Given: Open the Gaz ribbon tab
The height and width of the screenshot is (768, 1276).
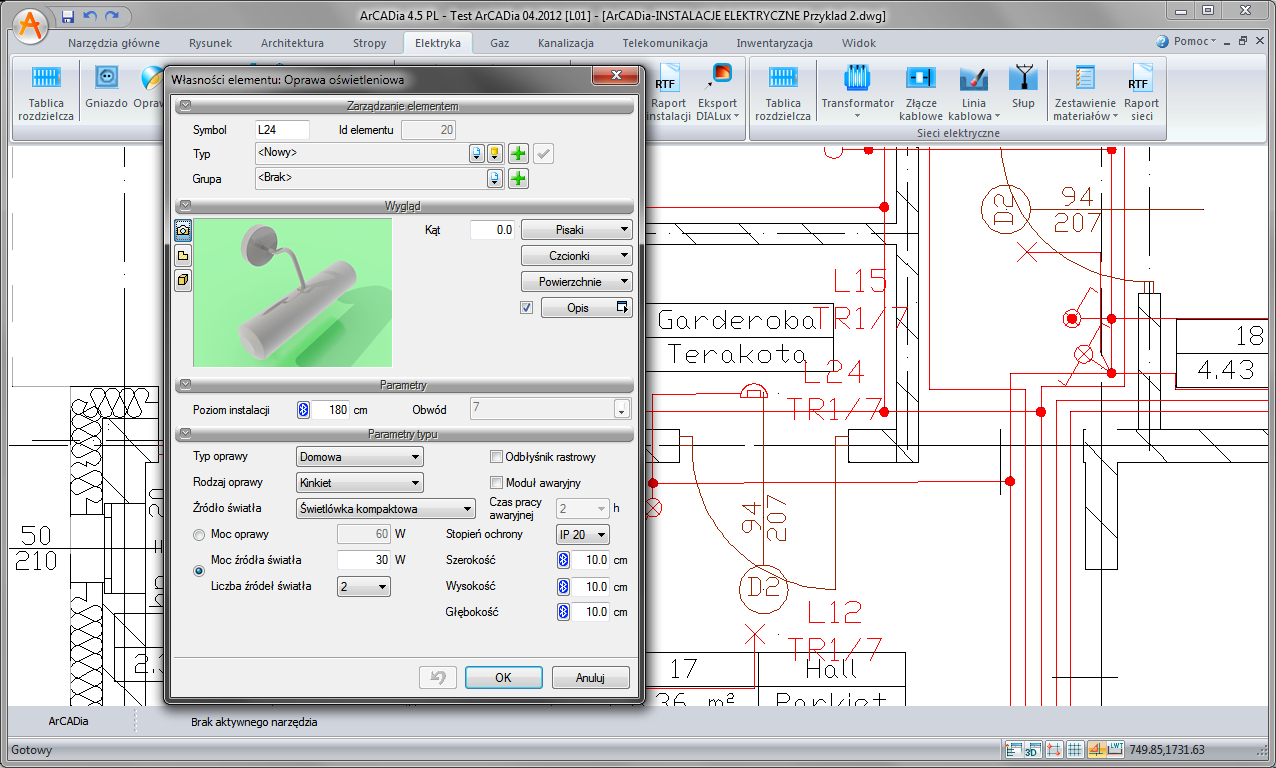Looking at the screenshot, I should 500,44.
